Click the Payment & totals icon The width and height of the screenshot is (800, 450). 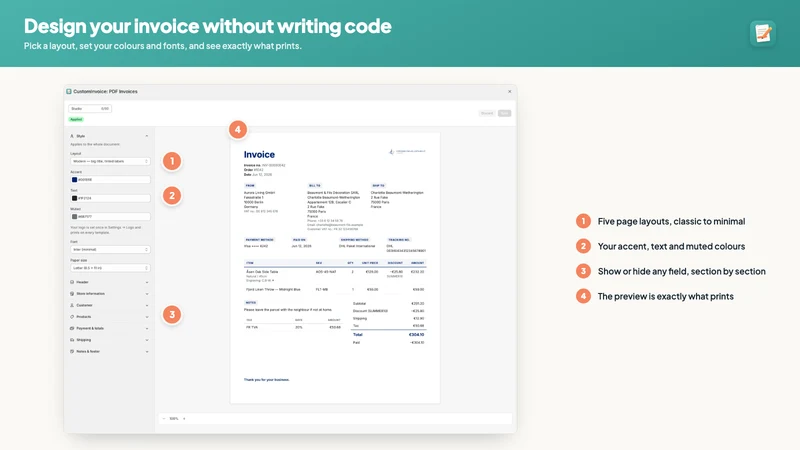click(x=72, y=328)
